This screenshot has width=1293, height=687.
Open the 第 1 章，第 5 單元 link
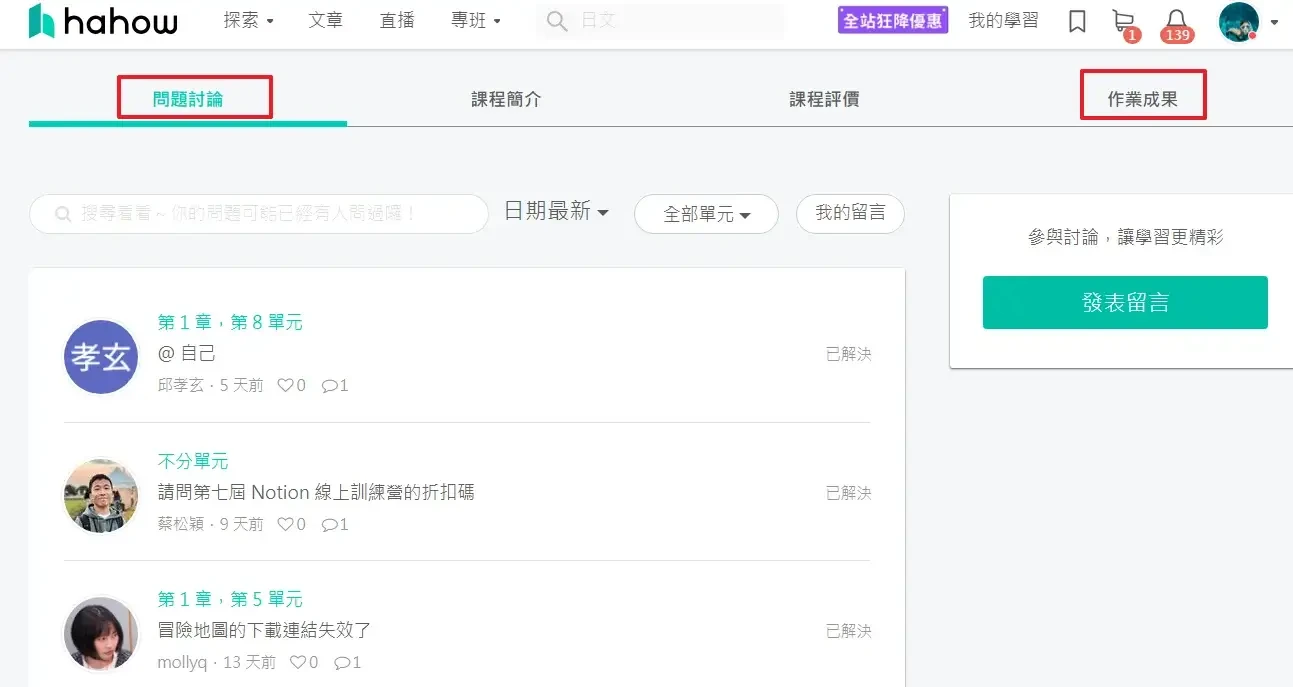tap(230, 599)
